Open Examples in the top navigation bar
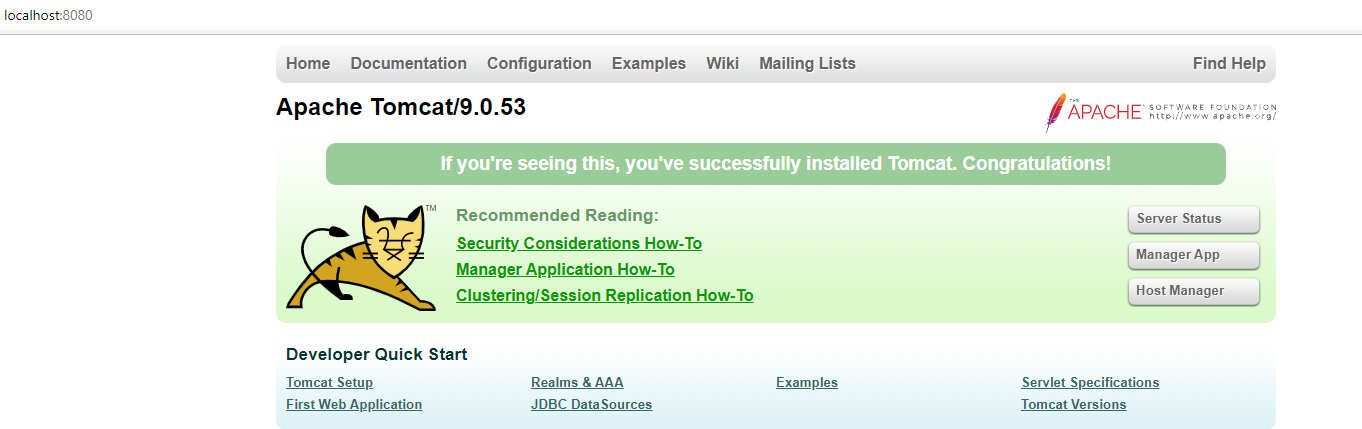The height and width of the screenshot is (429, 1362). 649,63
